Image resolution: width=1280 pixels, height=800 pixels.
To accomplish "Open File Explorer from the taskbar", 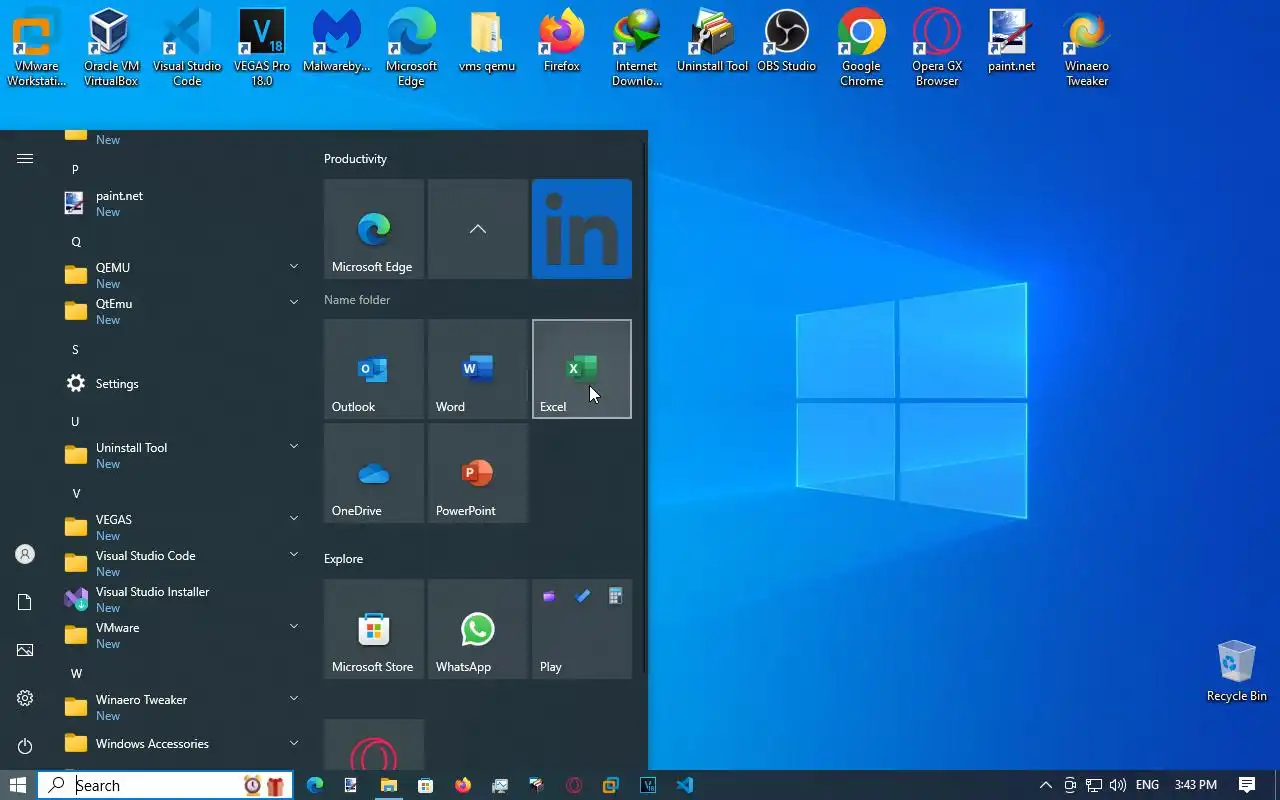I will click(x=388, y=785).
